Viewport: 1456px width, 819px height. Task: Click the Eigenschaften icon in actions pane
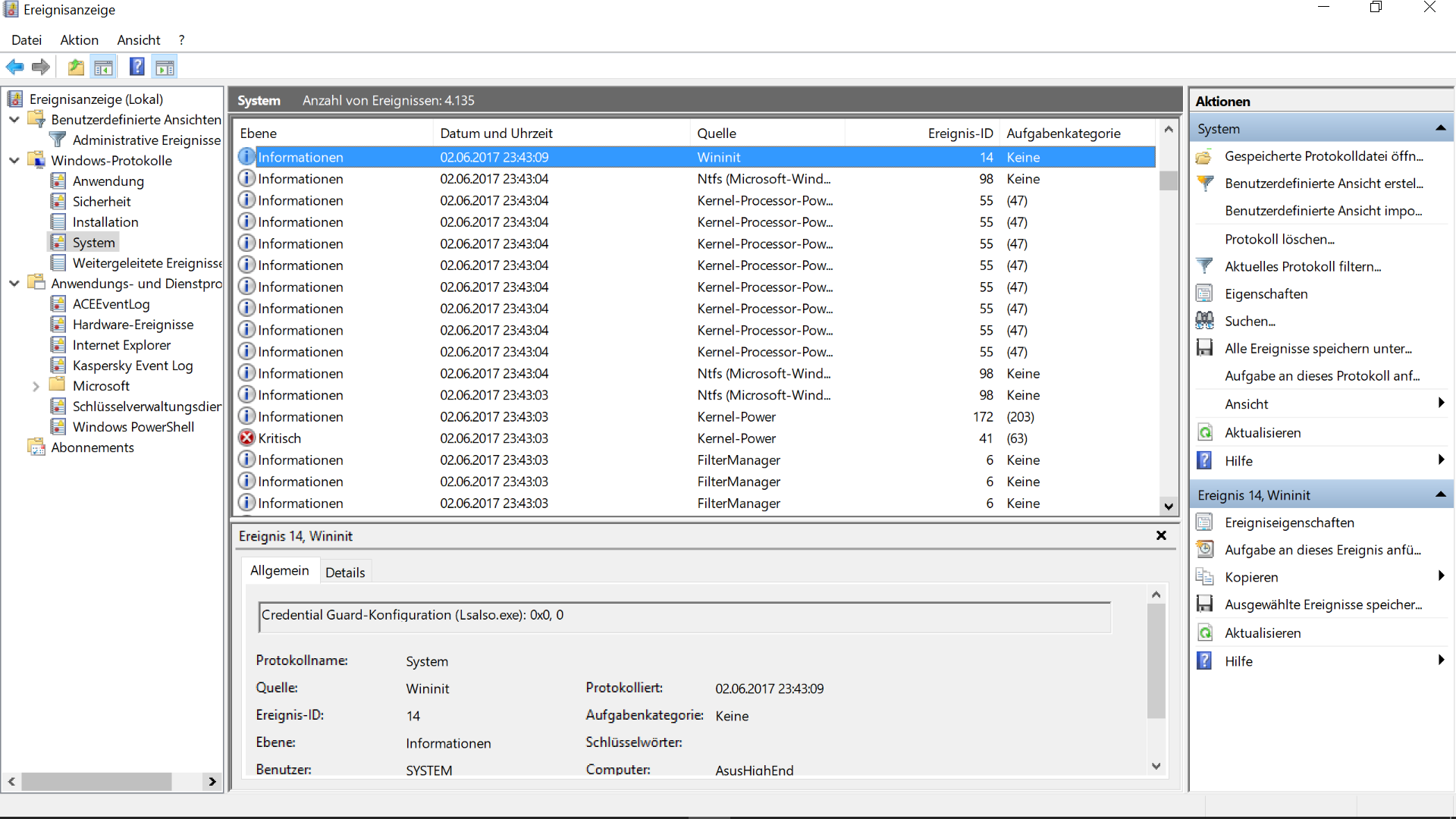tap(1204, 293)
